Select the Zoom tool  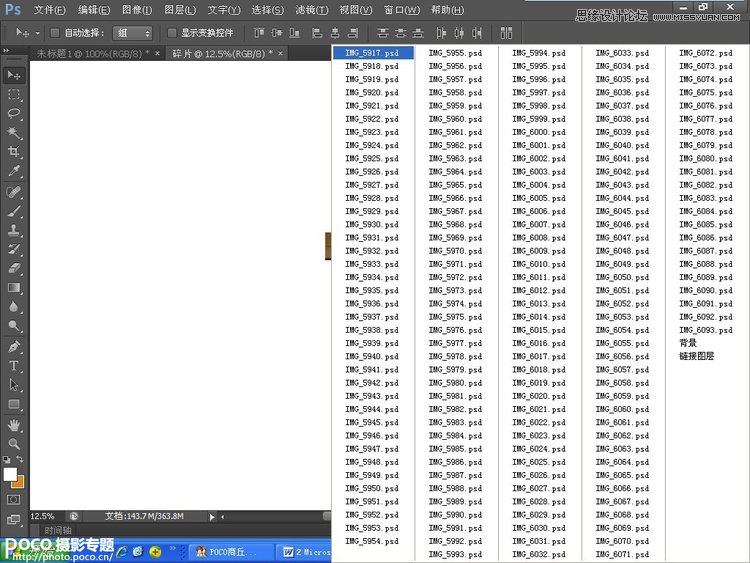14,444
